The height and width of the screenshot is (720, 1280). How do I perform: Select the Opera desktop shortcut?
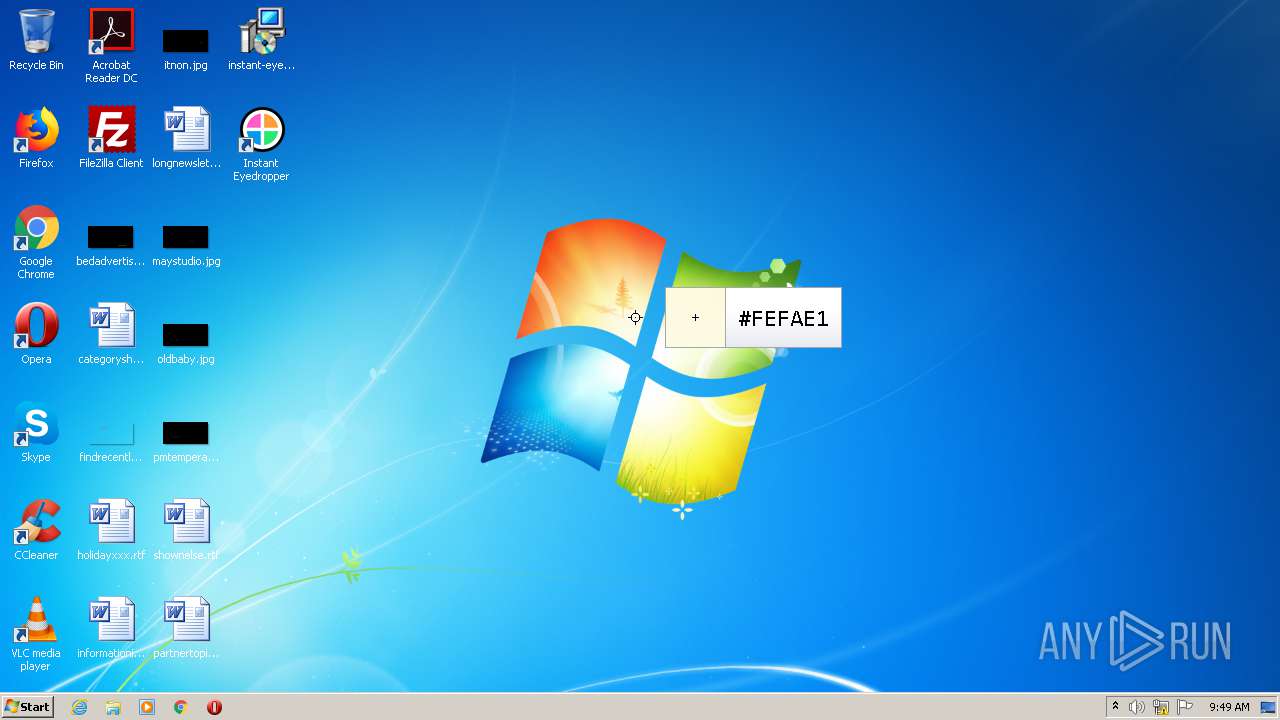click(x=36, y=334)
